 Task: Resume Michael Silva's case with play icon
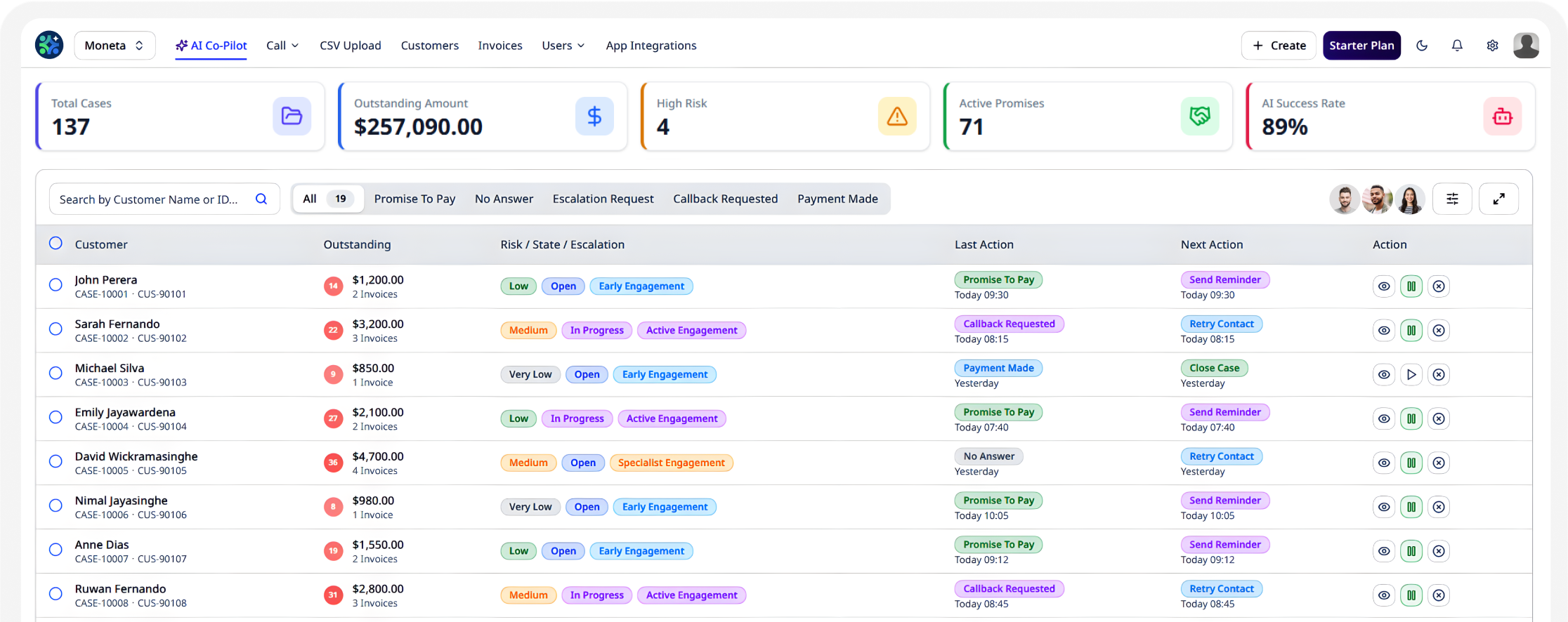coord(1411,375)
